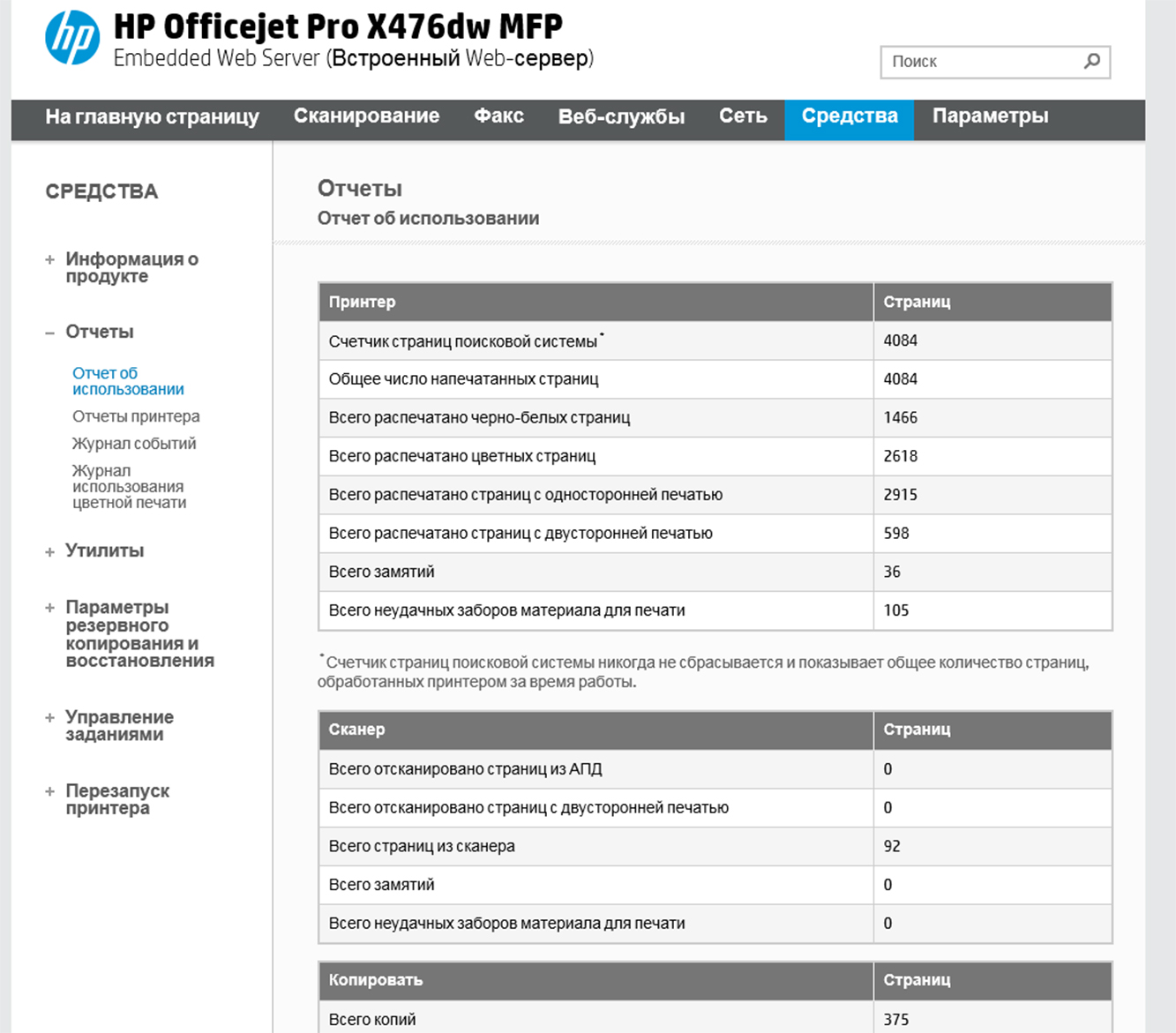Expand the Управление заданиями plus sign
This screenshot has width=1176, height=1033.
[x=49, y=718]
